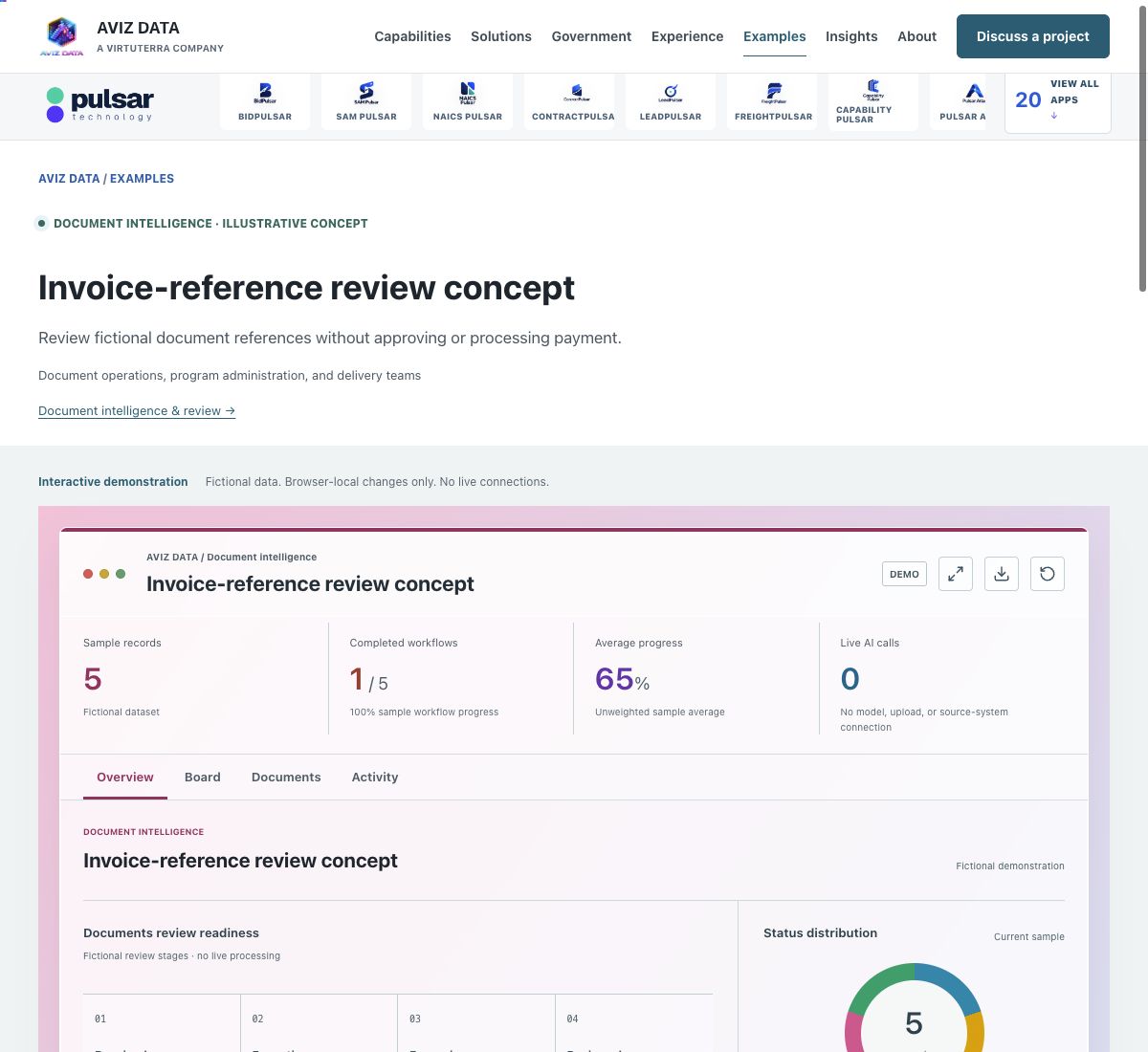Open the NAICS Pulsar app tile
This screenshot has width=1148, height=1052.
[468, 102]
